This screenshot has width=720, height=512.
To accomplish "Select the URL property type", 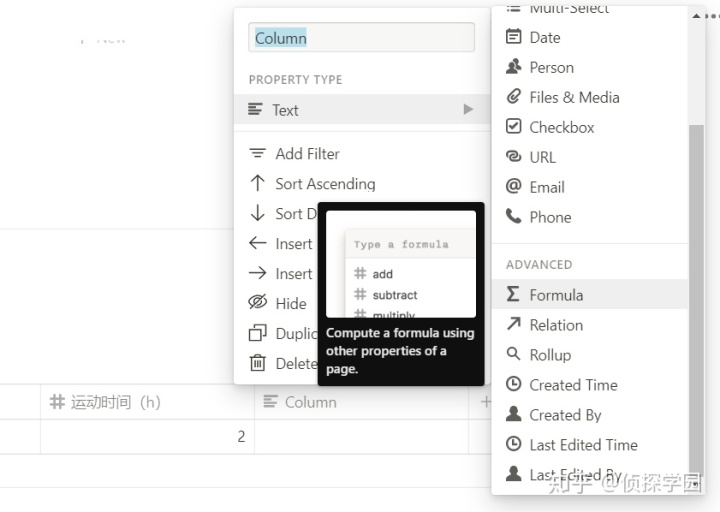I will pyautogui.click(x=590, y=157).
